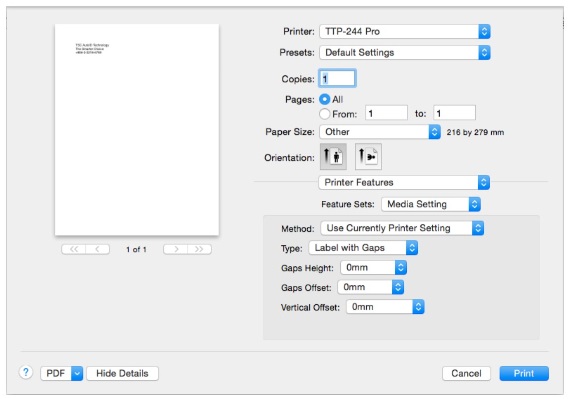Open the PDF dropdown arrow

(77, 373)
